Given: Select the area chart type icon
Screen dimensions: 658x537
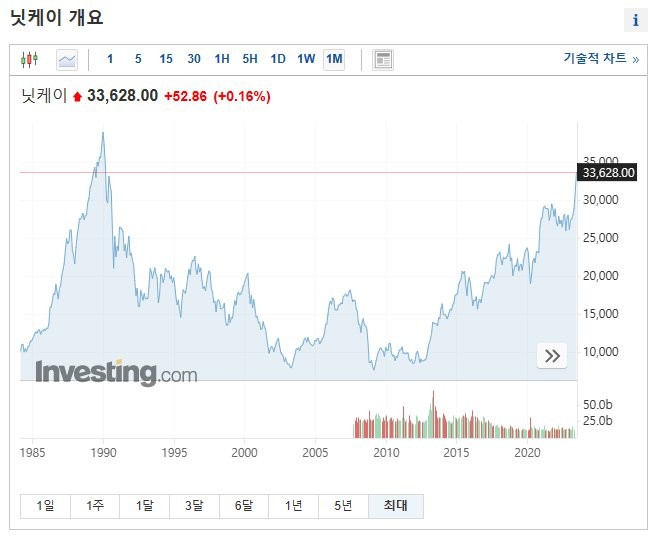Looking at the screenshot, I should pos(67,59).
